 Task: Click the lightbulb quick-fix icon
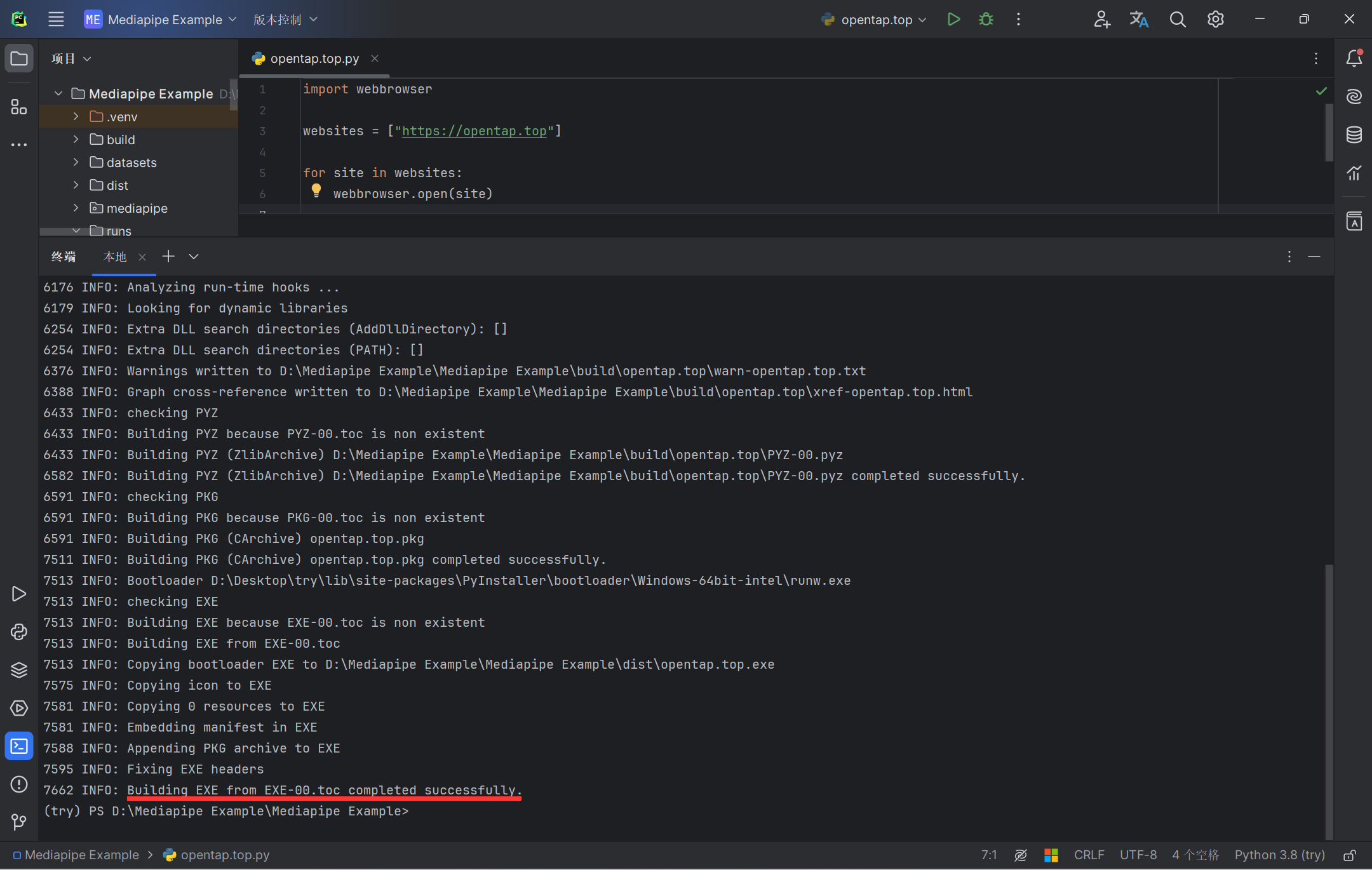pos(316,190)
